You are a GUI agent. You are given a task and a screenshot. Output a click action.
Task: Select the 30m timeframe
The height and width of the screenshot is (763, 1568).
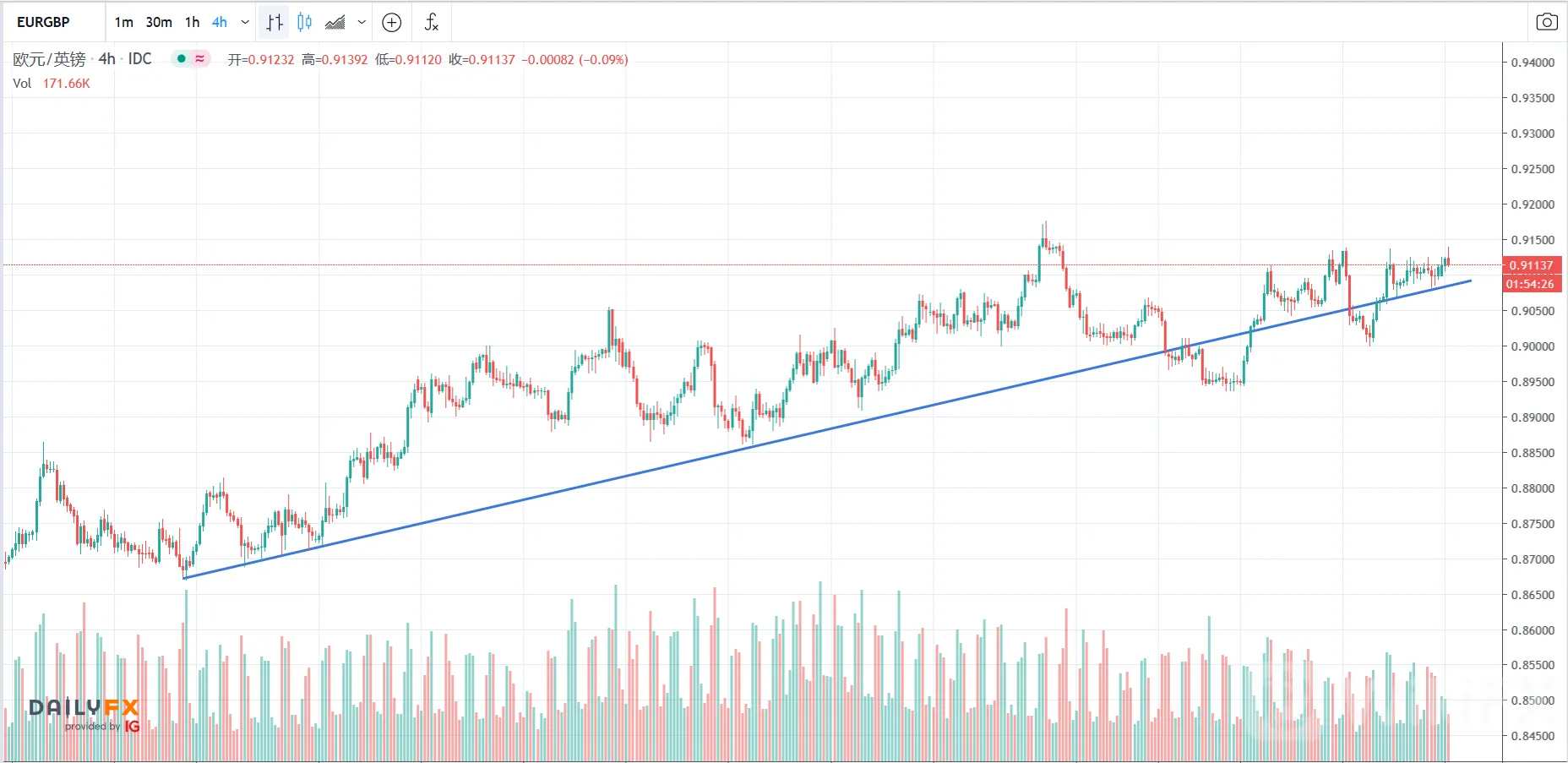tap(159, 22)
